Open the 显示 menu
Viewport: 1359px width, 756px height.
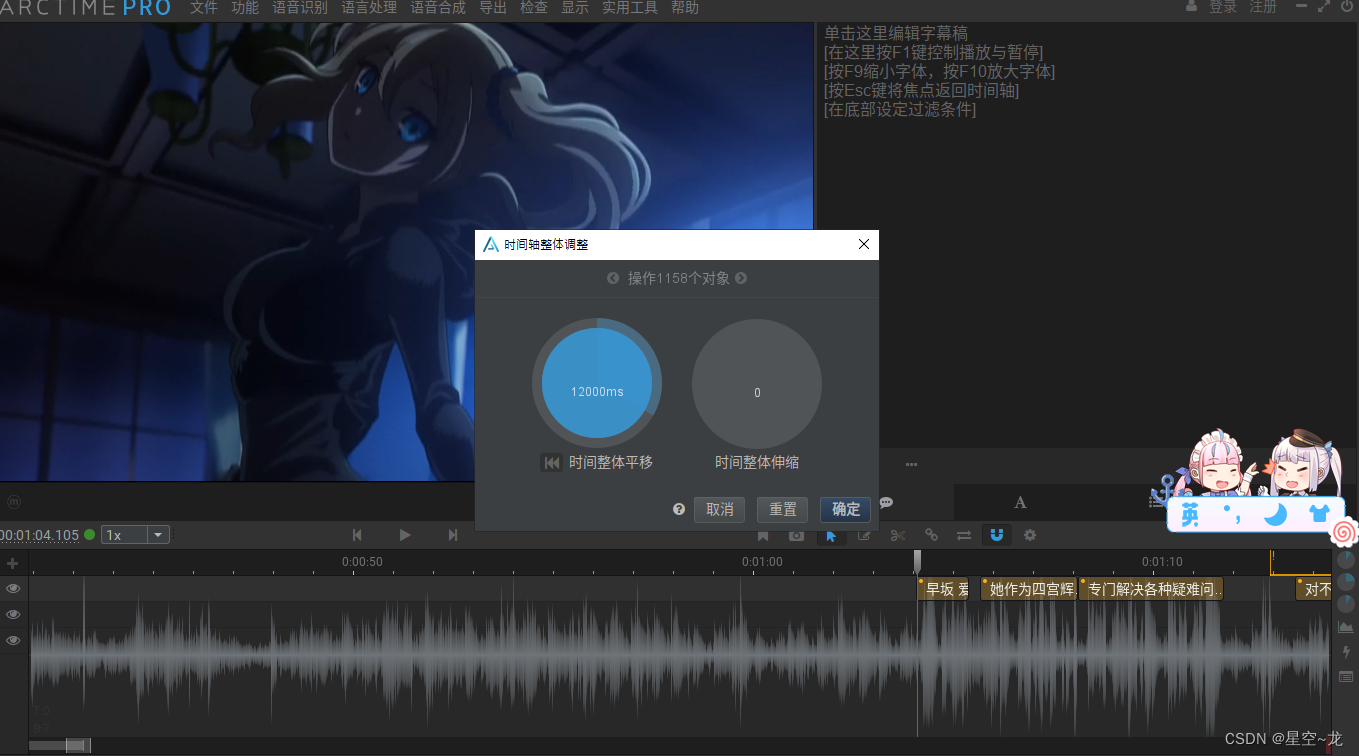point(575,8)
